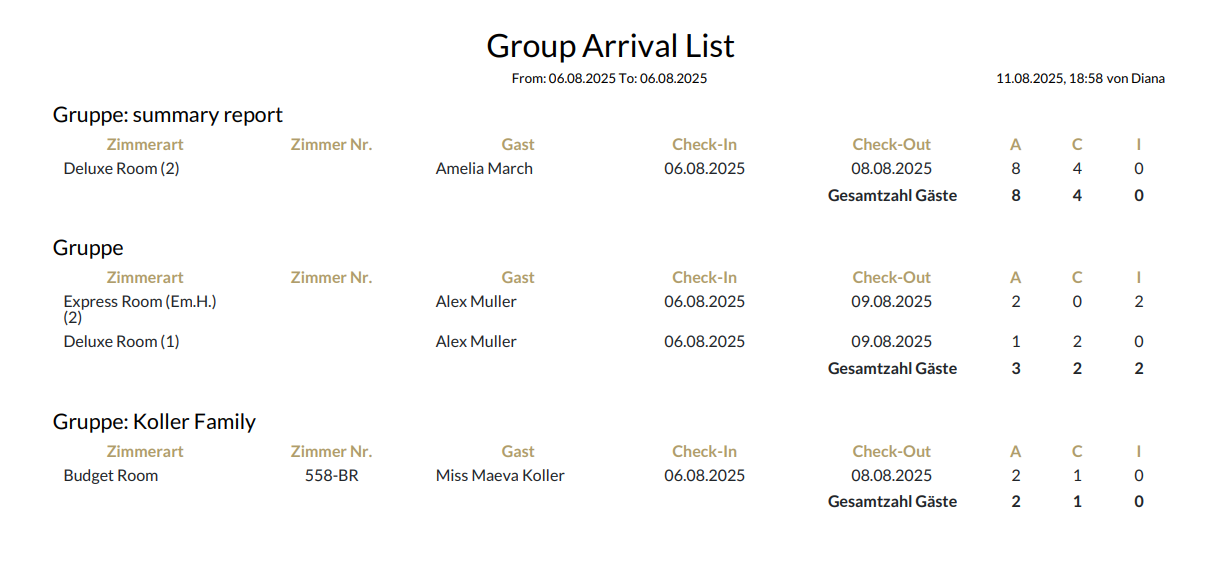Select the From/To date range text
The height and width of the screenshot is (574, 1224).
point(609,78)
